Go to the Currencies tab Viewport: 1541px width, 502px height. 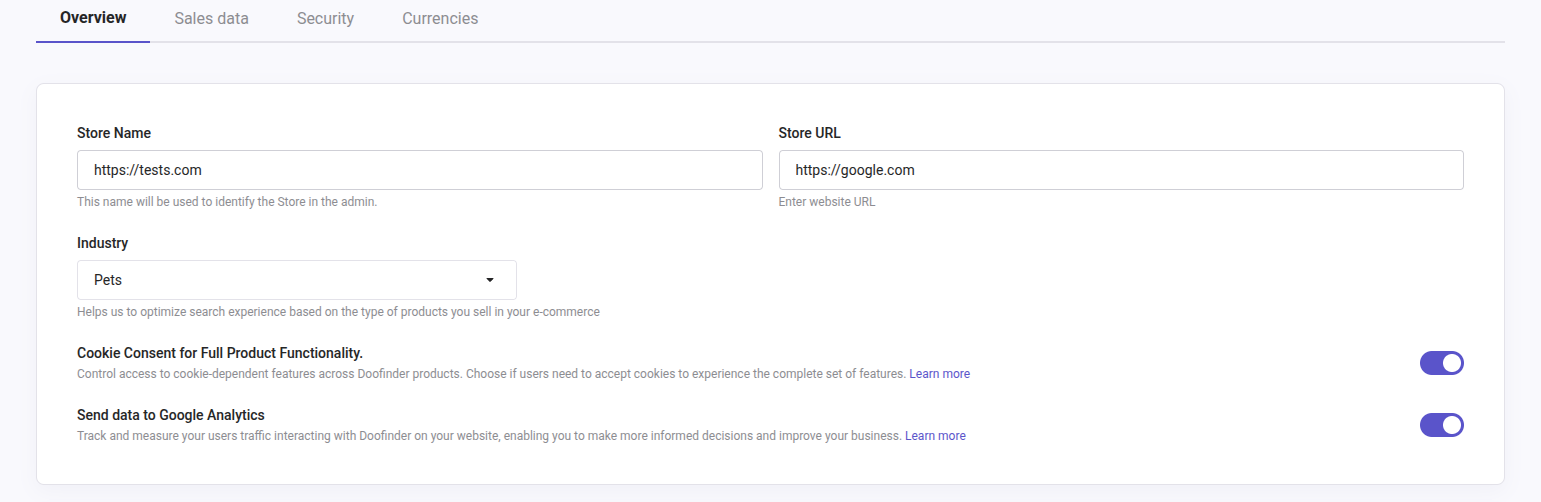click(440, 18)
